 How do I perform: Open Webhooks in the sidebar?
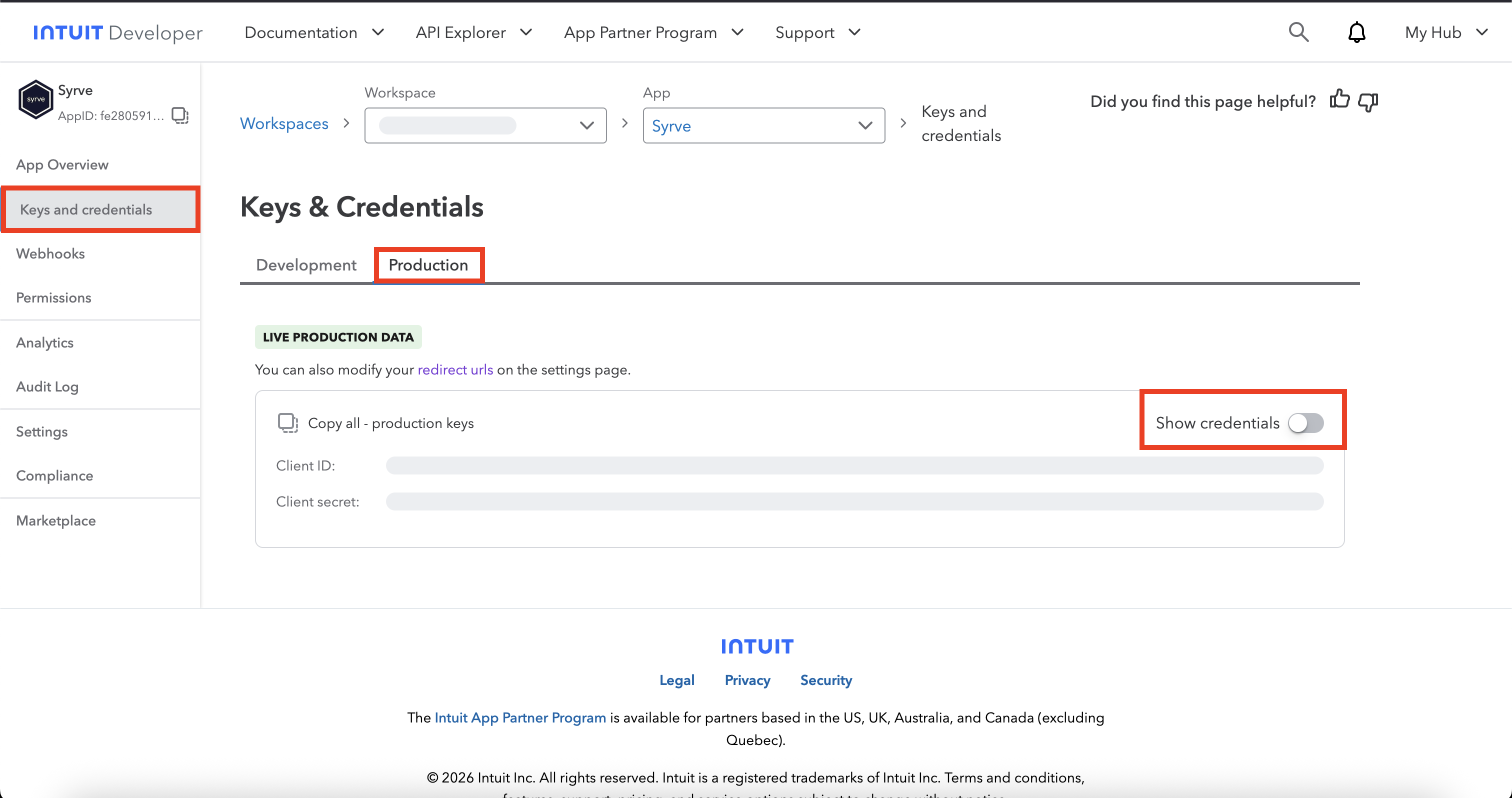coord(50,253)
